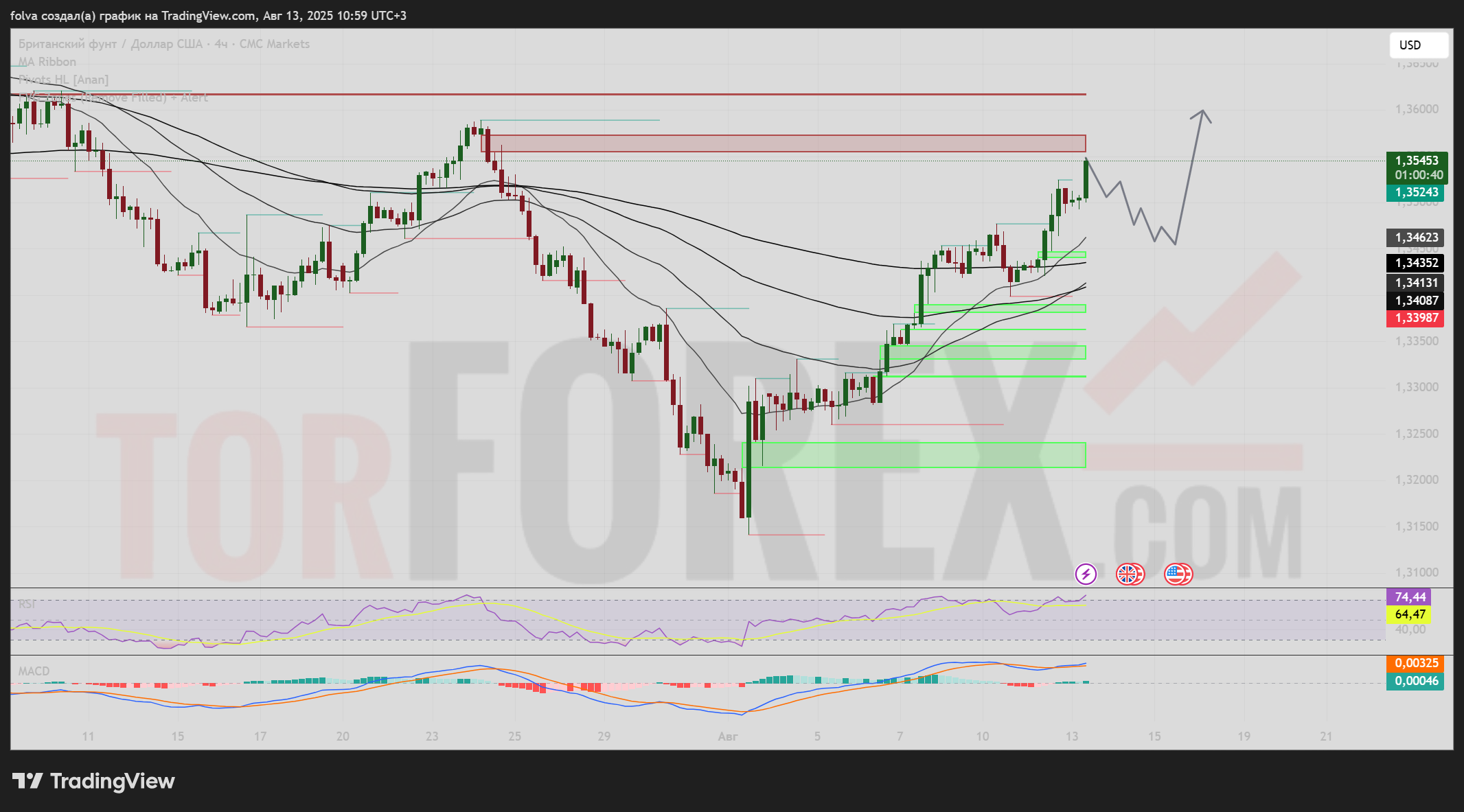Select the MA Ribbon indicator label

click(x=47, y=62)
